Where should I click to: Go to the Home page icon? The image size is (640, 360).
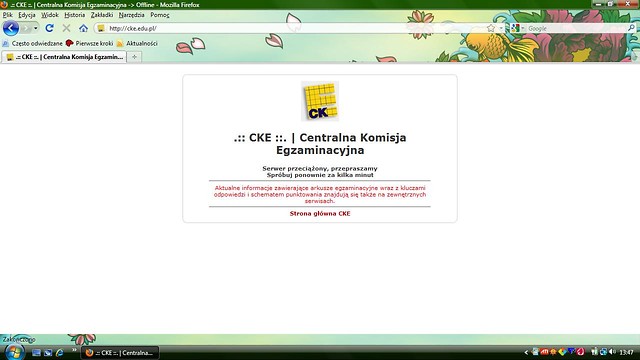point(83,28)
